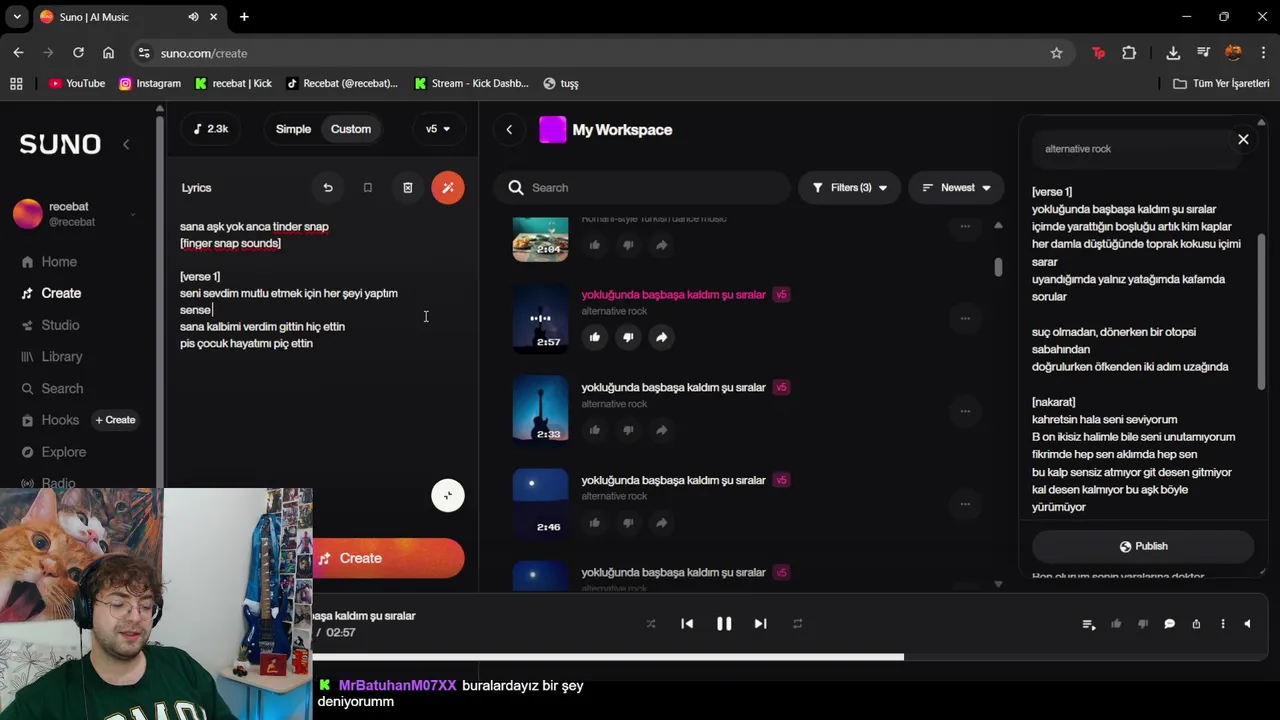Image resolution: width=1280 pixels, height=720 pixels.
Task: Share the 2:46 moon thumbnail song
Action: [661, 522]
